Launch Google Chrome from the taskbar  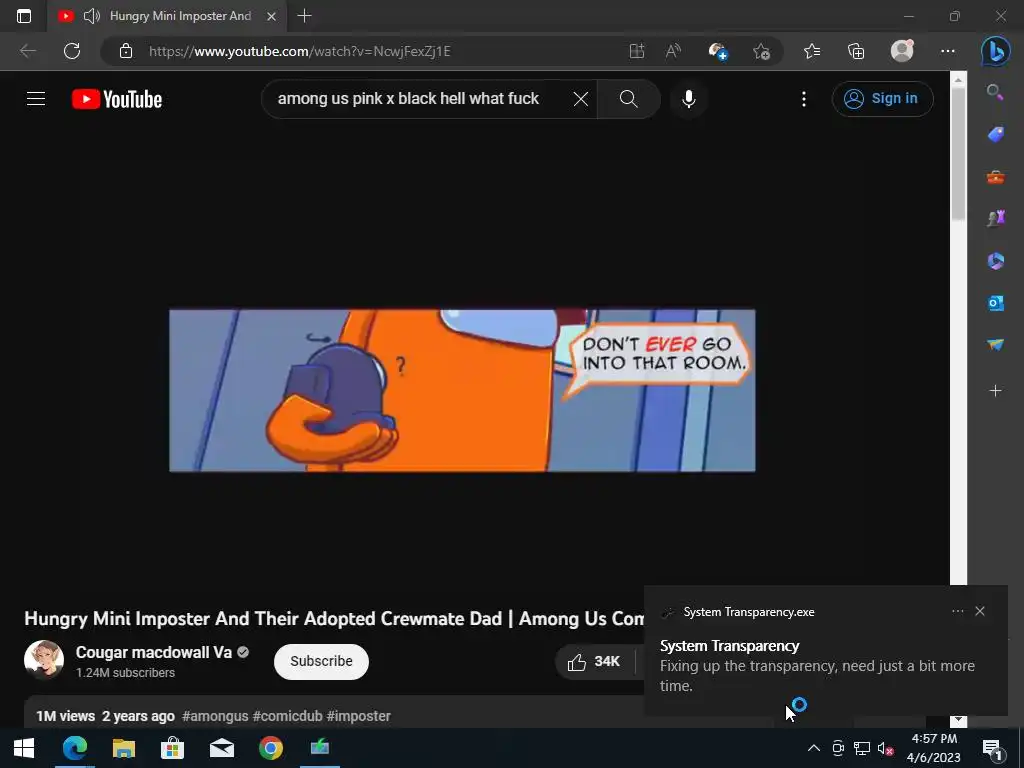coord(271,748)
